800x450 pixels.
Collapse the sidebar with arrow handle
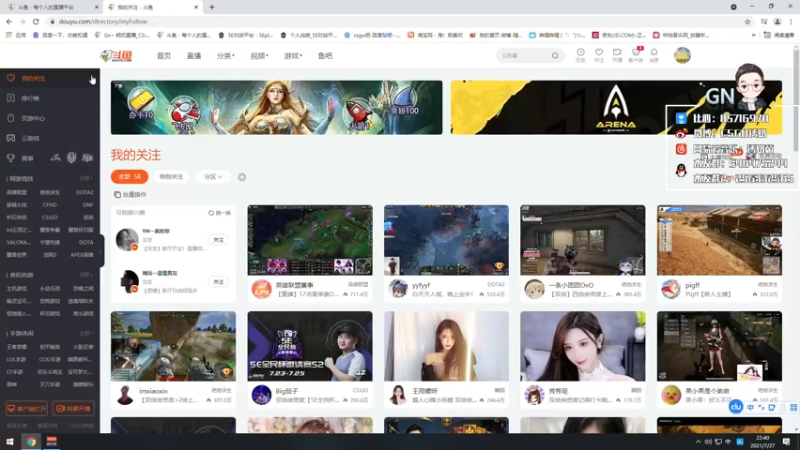[x=101, y=251]
